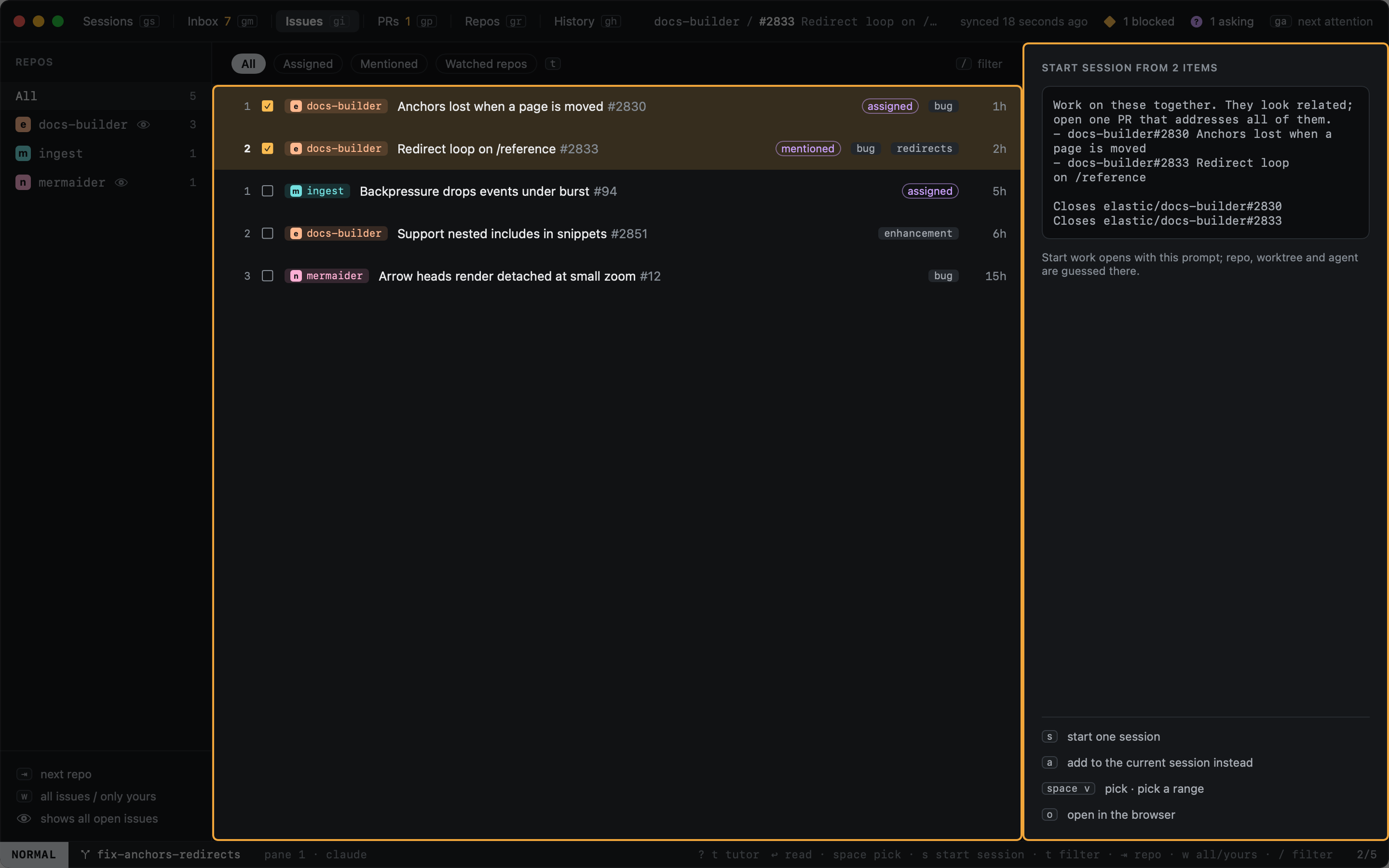The image size is (1389, 868).
Task: Click the enhancement label on issue #2851
Action: tap(918, 234)
